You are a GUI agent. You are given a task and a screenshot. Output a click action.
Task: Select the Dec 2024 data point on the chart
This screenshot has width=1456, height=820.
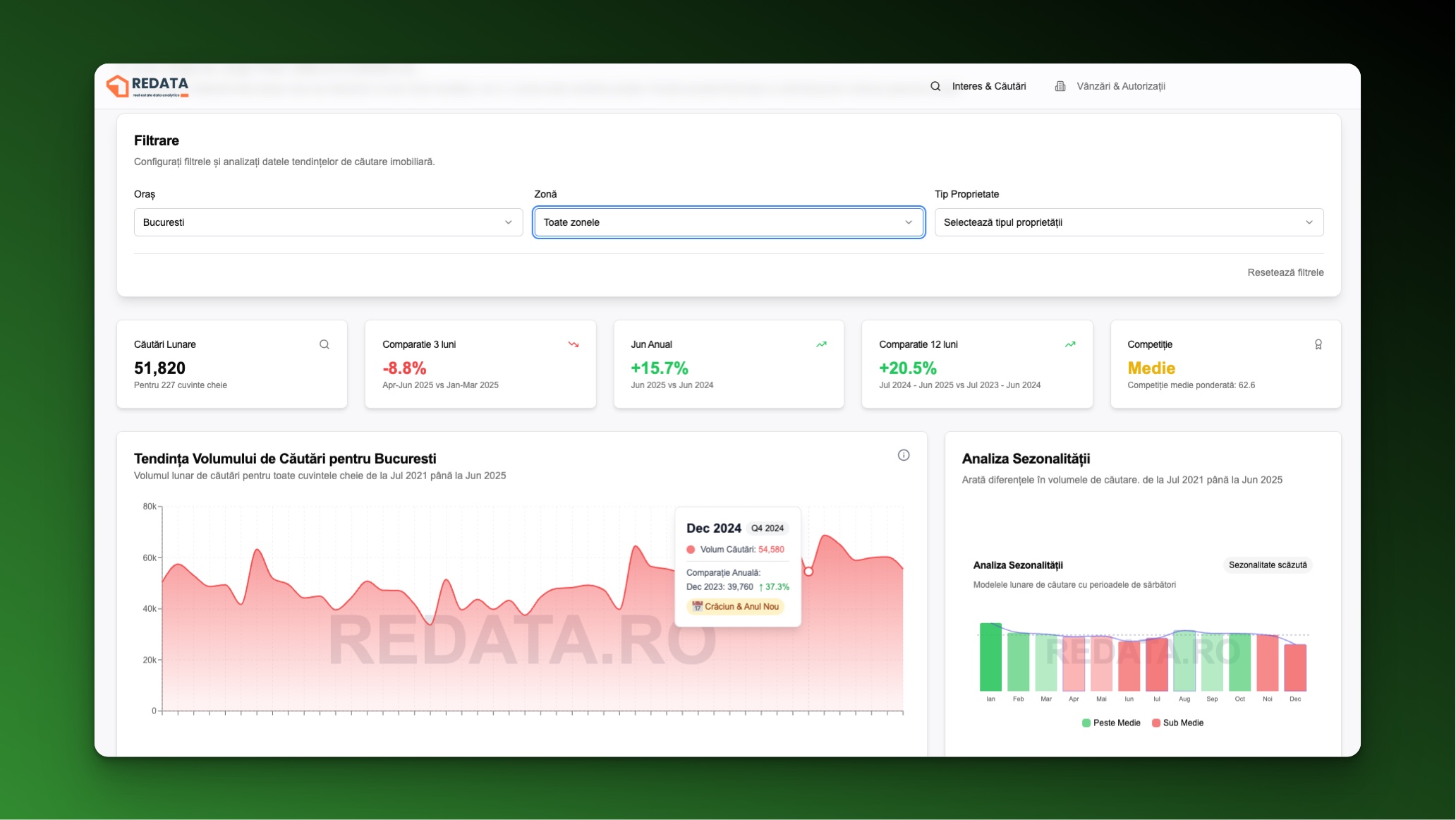808,572
